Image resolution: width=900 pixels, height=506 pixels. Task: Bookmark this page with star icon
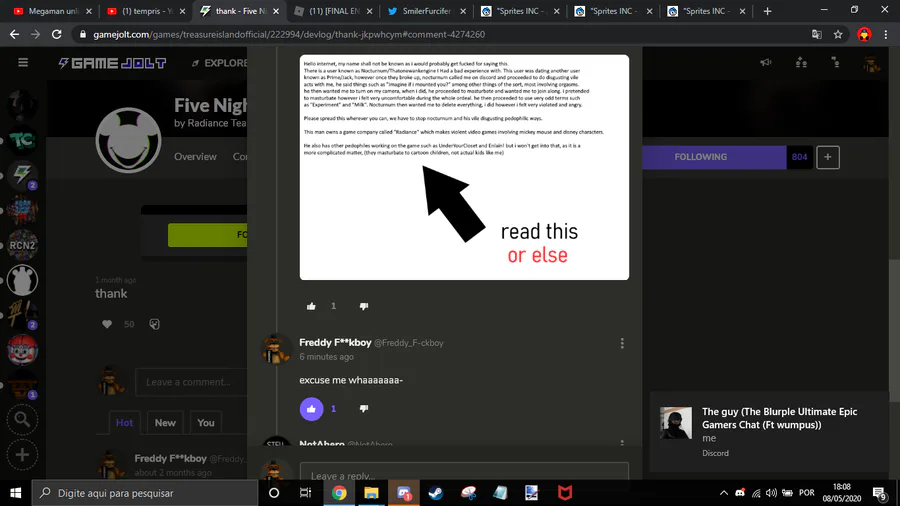pos(838,34)
